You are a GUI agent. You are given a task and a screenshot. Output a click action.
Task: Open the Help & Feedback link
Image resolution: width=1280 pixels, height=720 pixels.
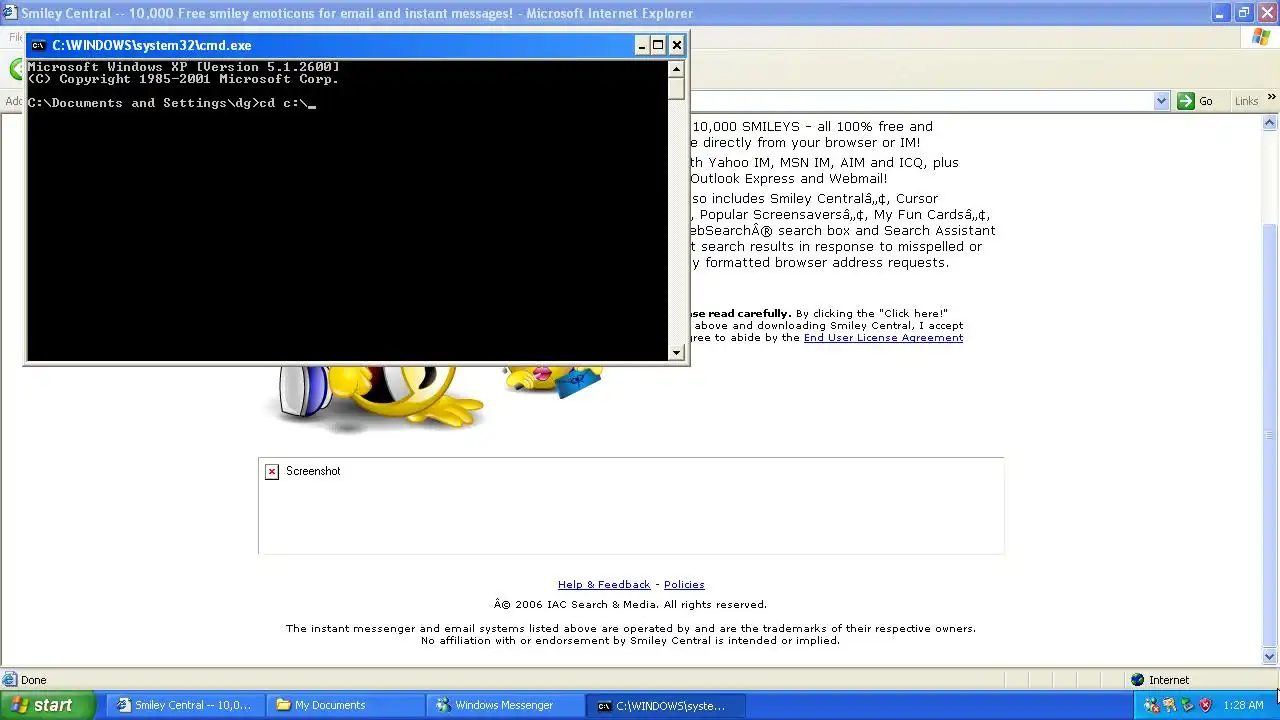604,585
